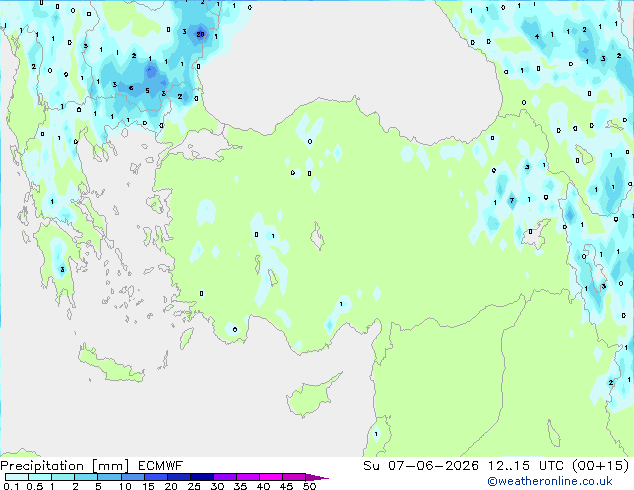Click the "(00+15)" forecast offset text
634x490 pixels.
[x=601, y=466]
